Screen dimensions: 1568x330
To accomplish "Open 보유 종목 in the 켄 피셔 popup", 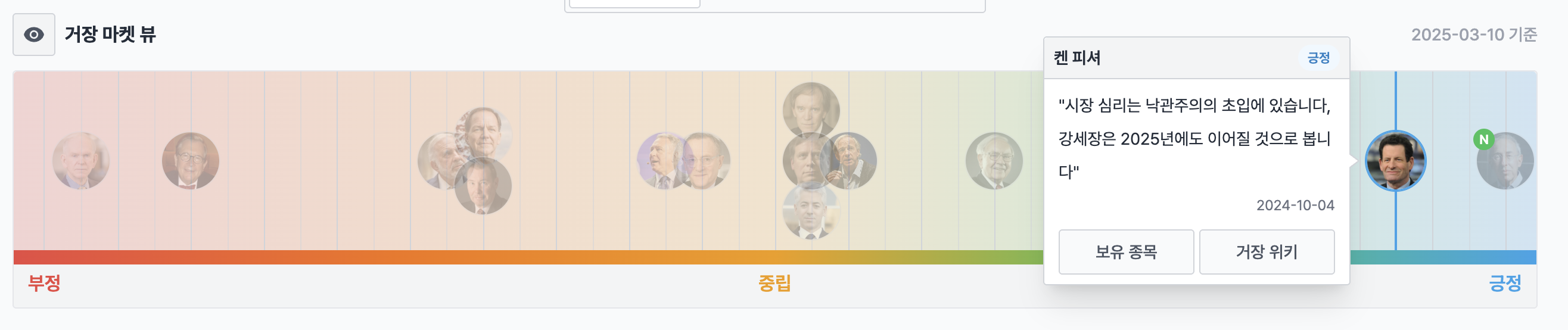I will [x=1125, y=251].
